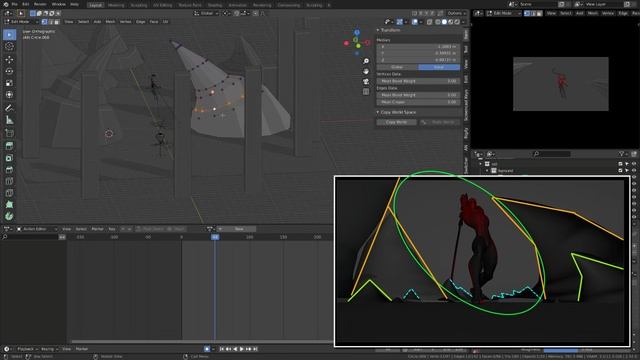The height and width of the screenshot is (360, 640).
Task: Open the Edit Mode dropdown in right viewport
Action: 503,13
